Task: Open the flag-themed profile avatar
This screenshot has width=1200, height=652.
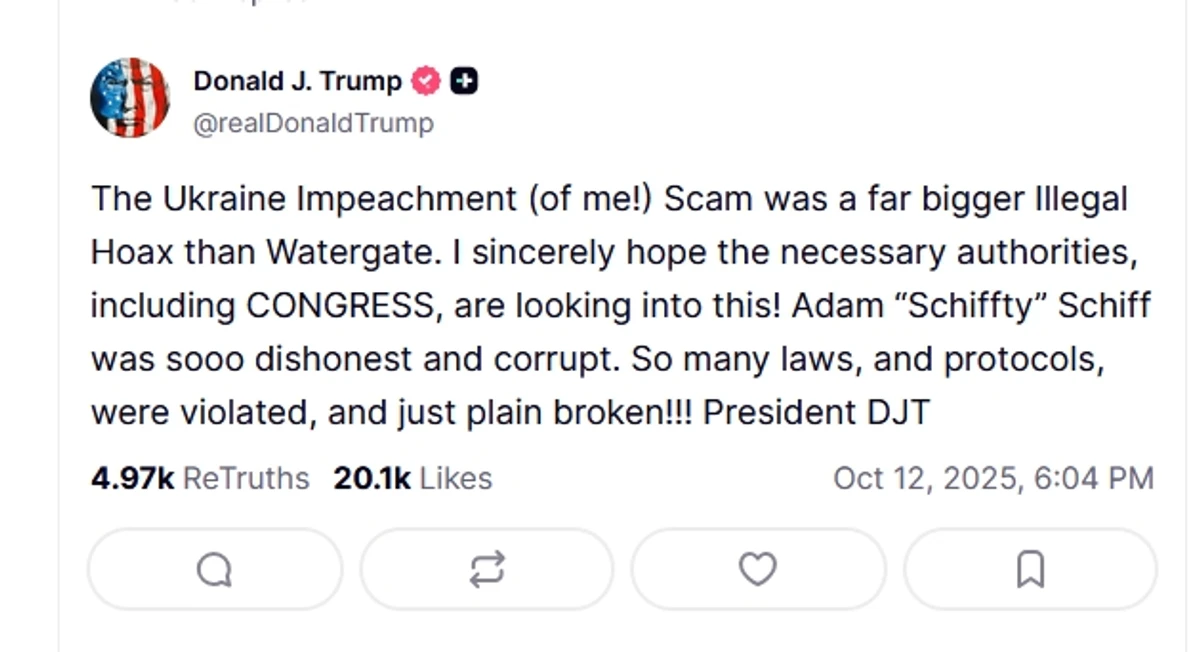Action: pos(130,97)
